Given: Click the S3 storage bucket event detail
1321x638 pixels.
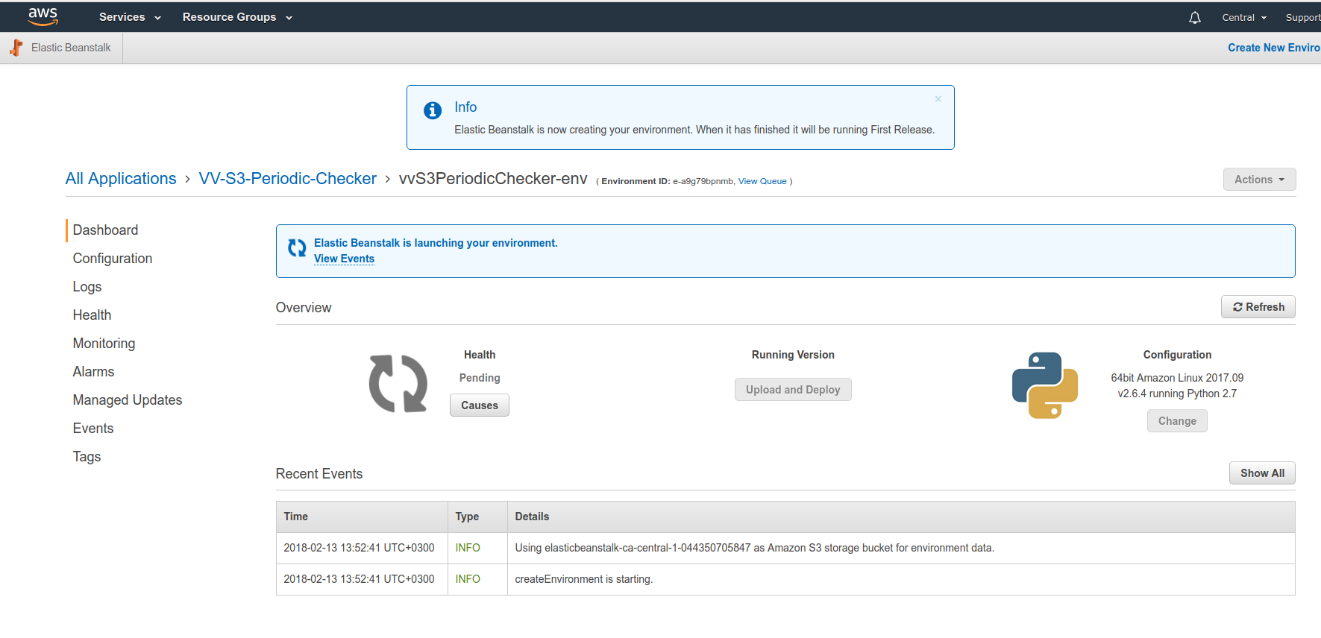Looking at the screenshot, I should (754, 548).
